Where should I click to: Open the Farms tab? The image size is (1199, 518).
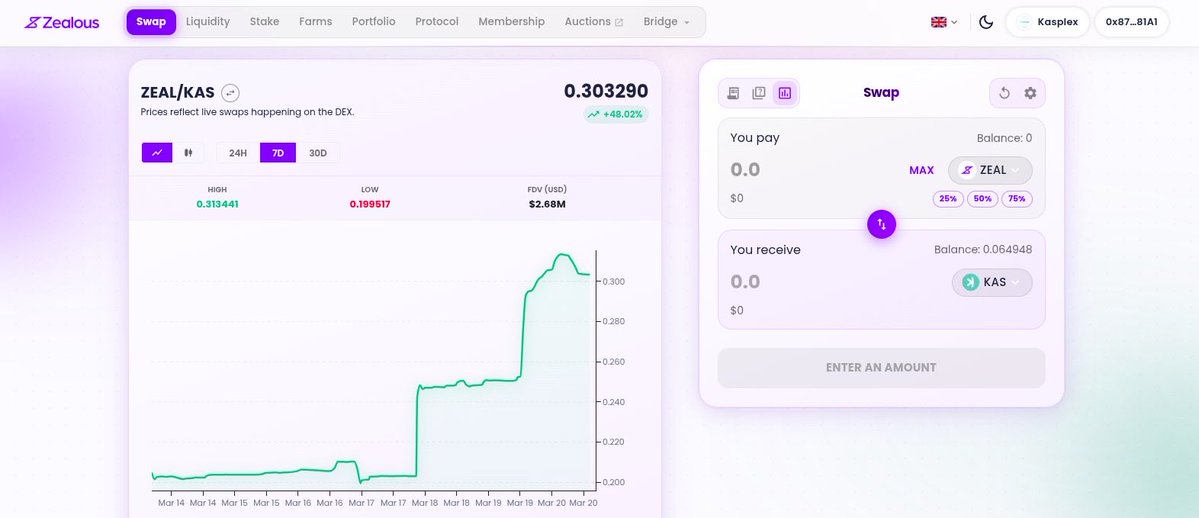pos(316,21)
